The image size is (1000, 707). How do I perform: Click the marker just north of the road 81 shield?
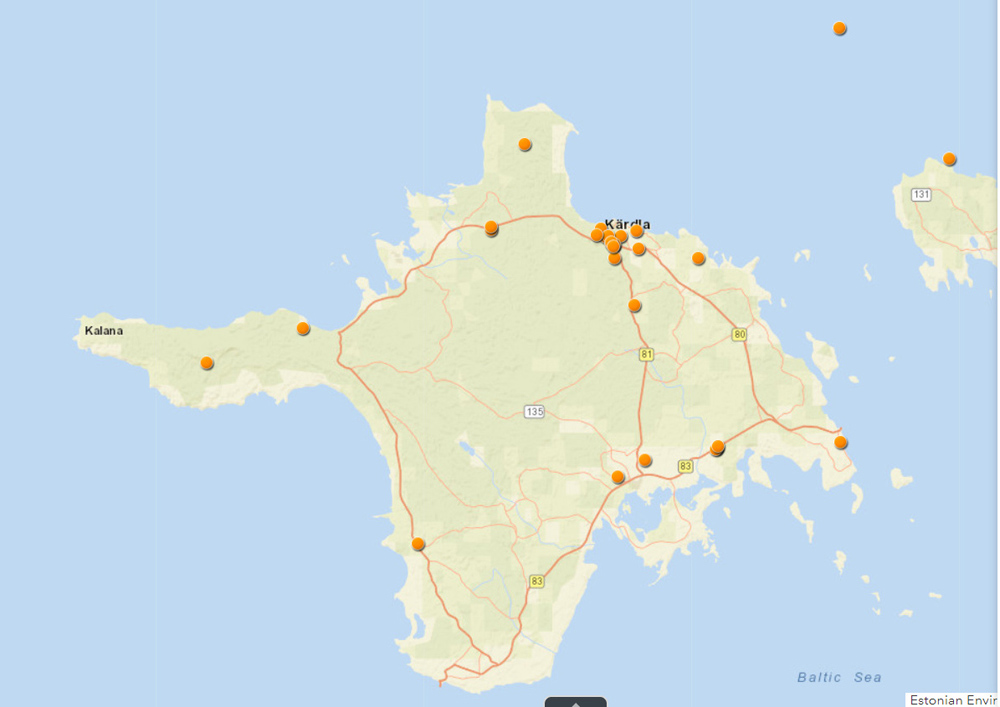pyautogui.click(x=634, y=306)
